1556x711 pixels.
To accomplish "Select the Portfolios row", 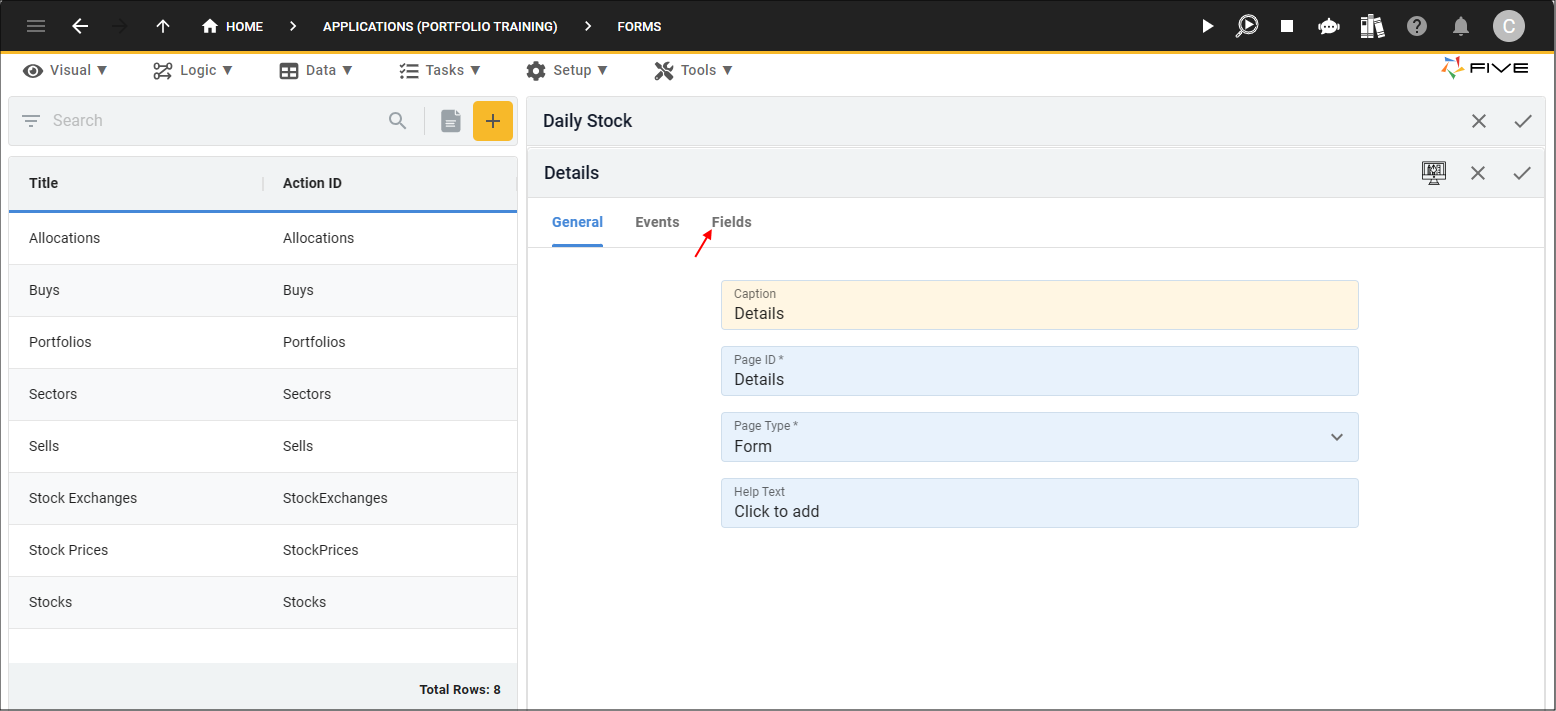I will [x=263, y=342].
